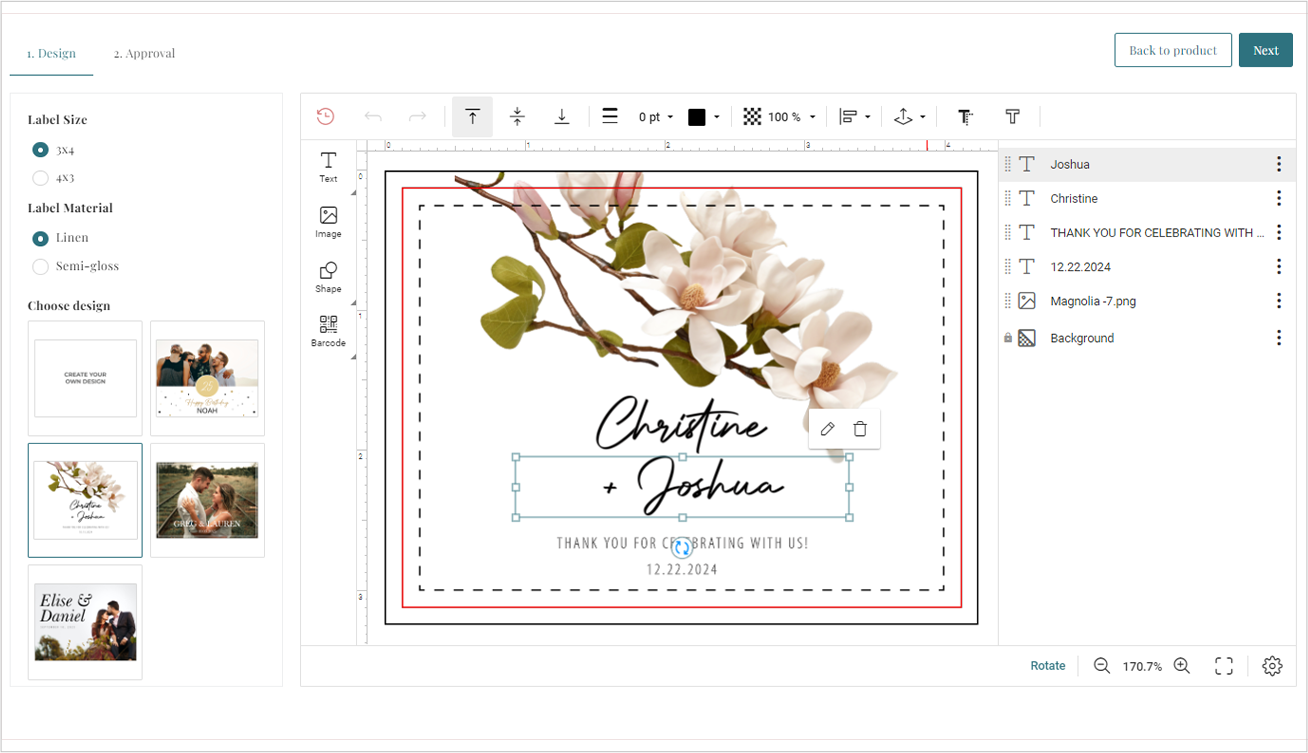Click the plain T text style icon
The width and height of the screenshot is (1308, 753).
tap(1012, 117)
